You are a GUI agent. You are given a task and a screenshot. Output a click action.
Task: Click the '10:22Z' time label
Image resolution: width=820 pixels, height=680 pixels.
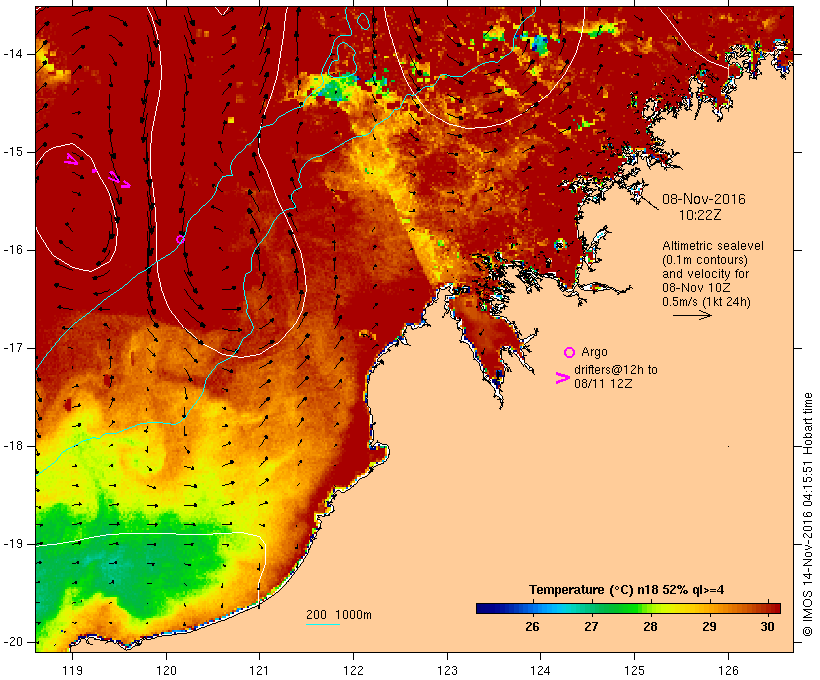click(700, 215)
